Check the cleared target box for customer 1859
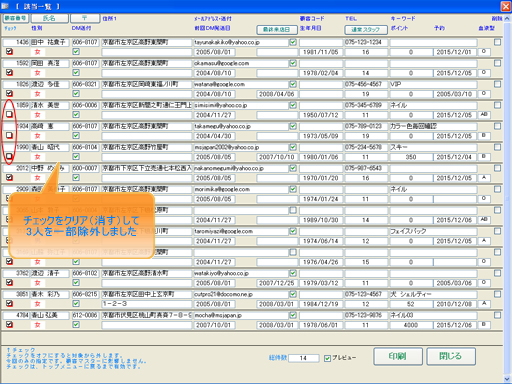 tap(9, 114)
